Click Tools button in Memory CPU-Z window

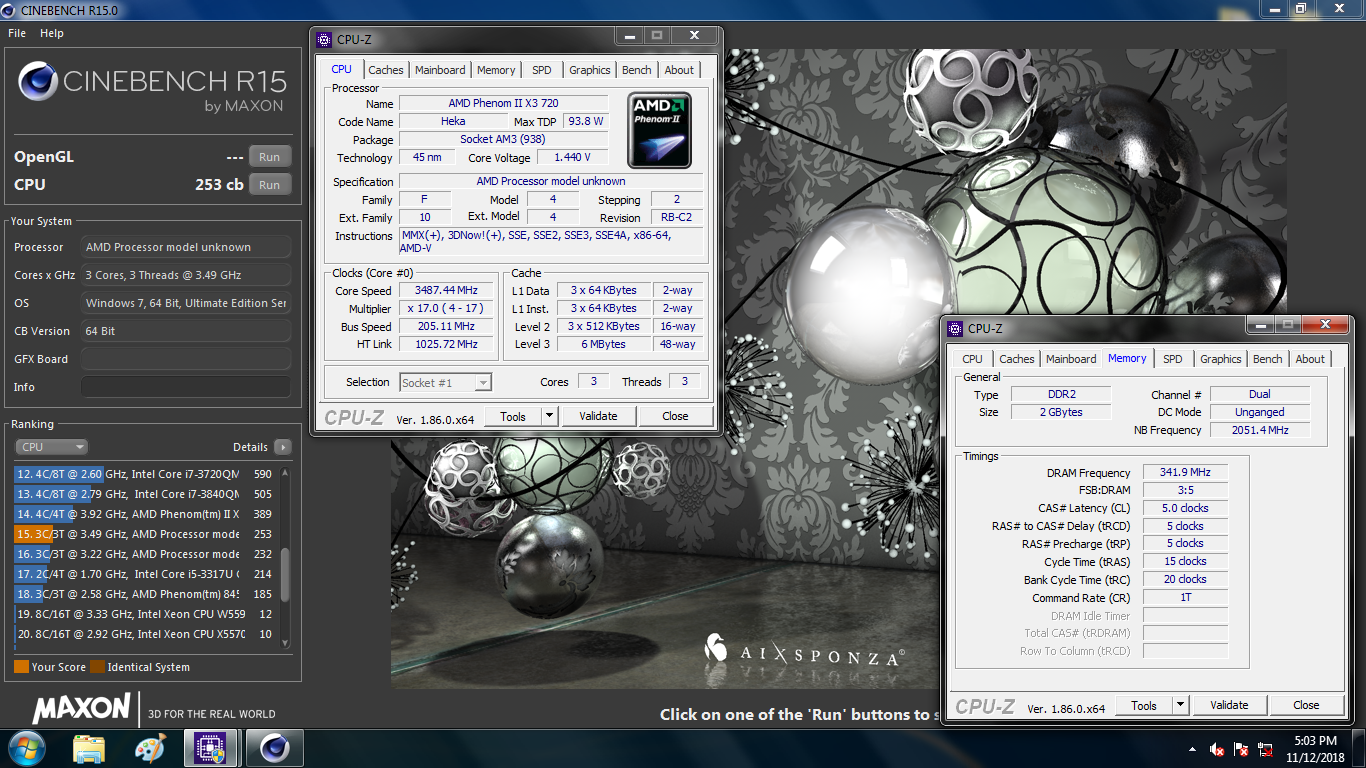click(1144, 705)
